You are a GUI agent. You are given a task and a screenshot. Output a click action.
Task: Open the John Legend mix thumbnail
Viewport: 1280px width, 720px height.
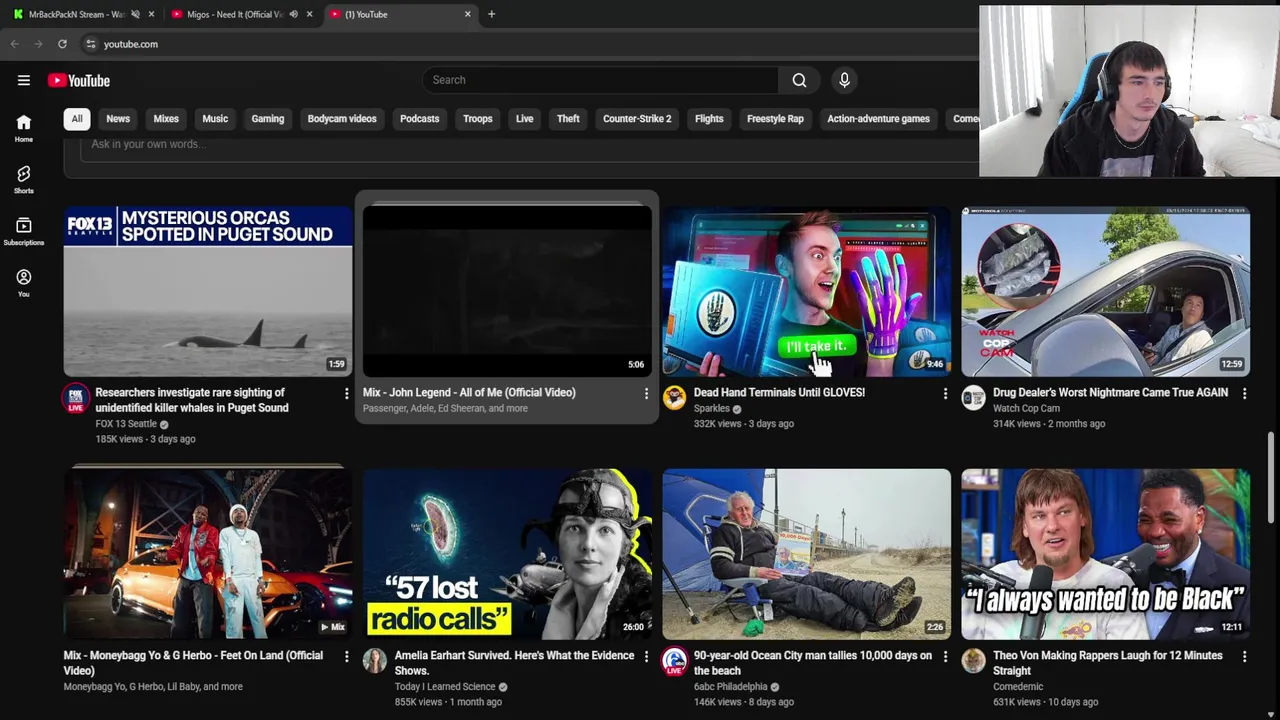click(507, 291)
